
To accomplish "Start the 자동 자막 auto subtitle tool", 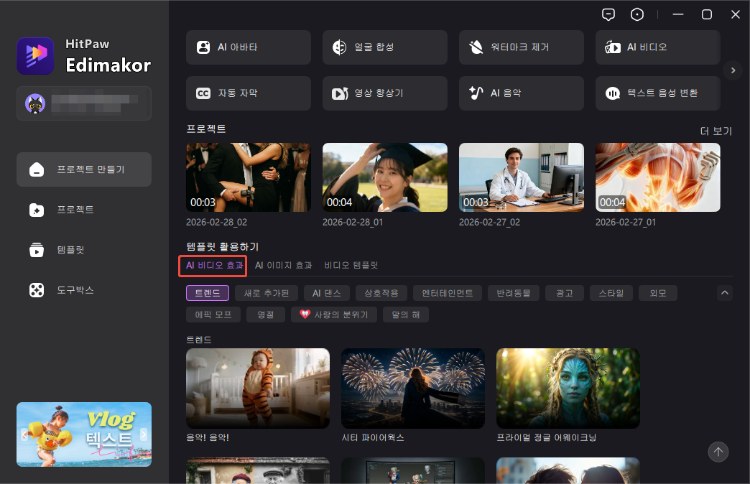I will [x=248, y=93].
